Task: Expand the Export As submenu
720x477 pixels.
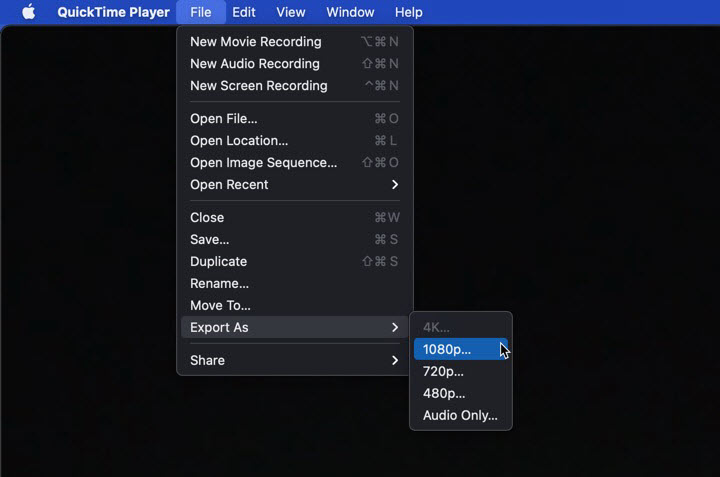Action: tap(295, 327)
